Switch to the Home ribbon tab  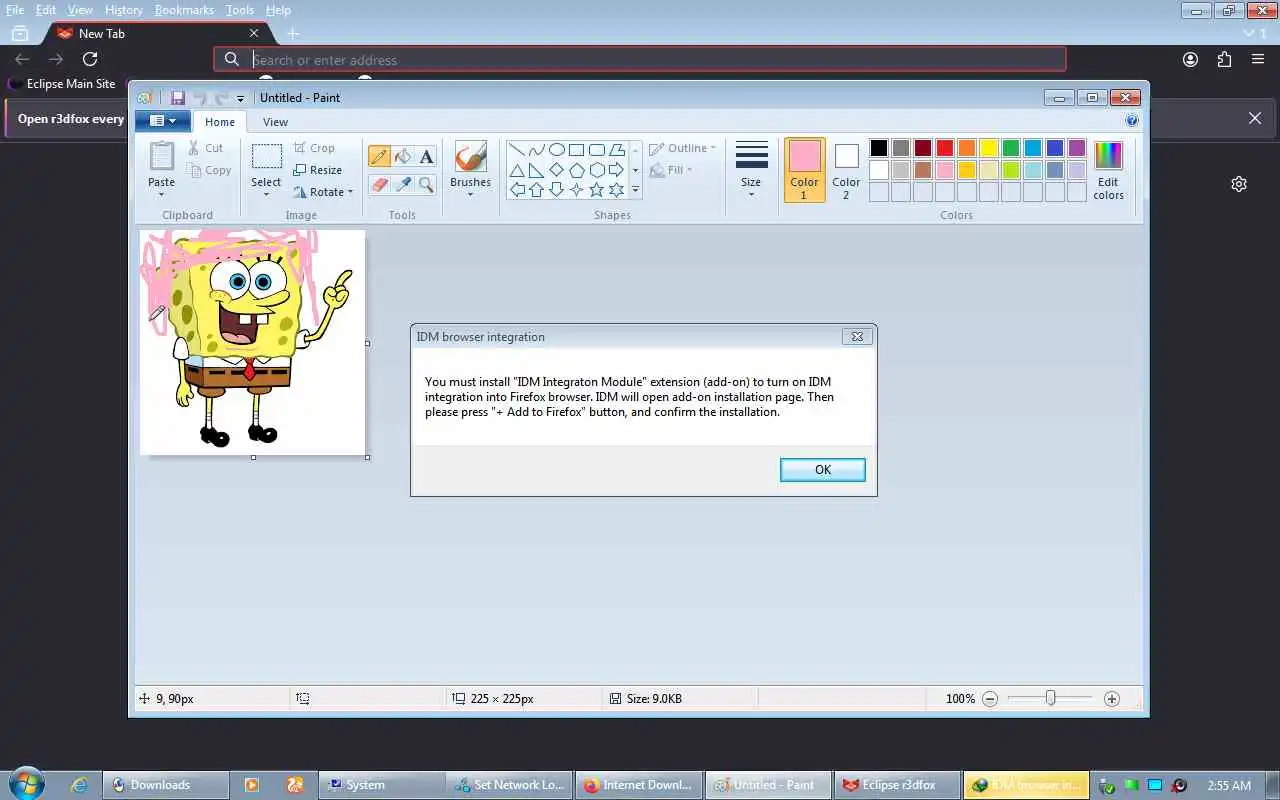[x=220, y=122]
